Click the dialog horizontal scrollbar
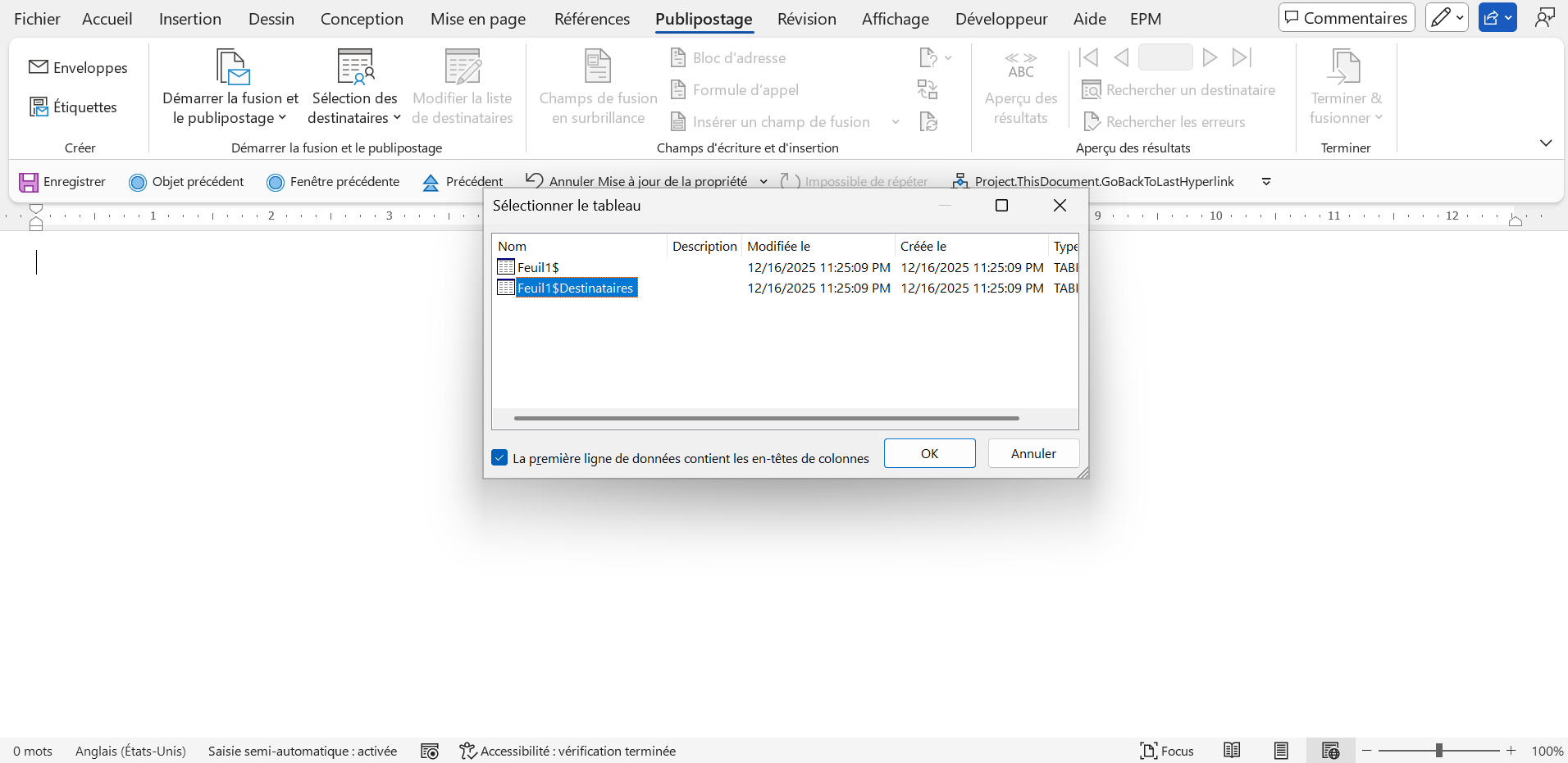Screen dimensions: 1568x763 click(x=767, y=418)
